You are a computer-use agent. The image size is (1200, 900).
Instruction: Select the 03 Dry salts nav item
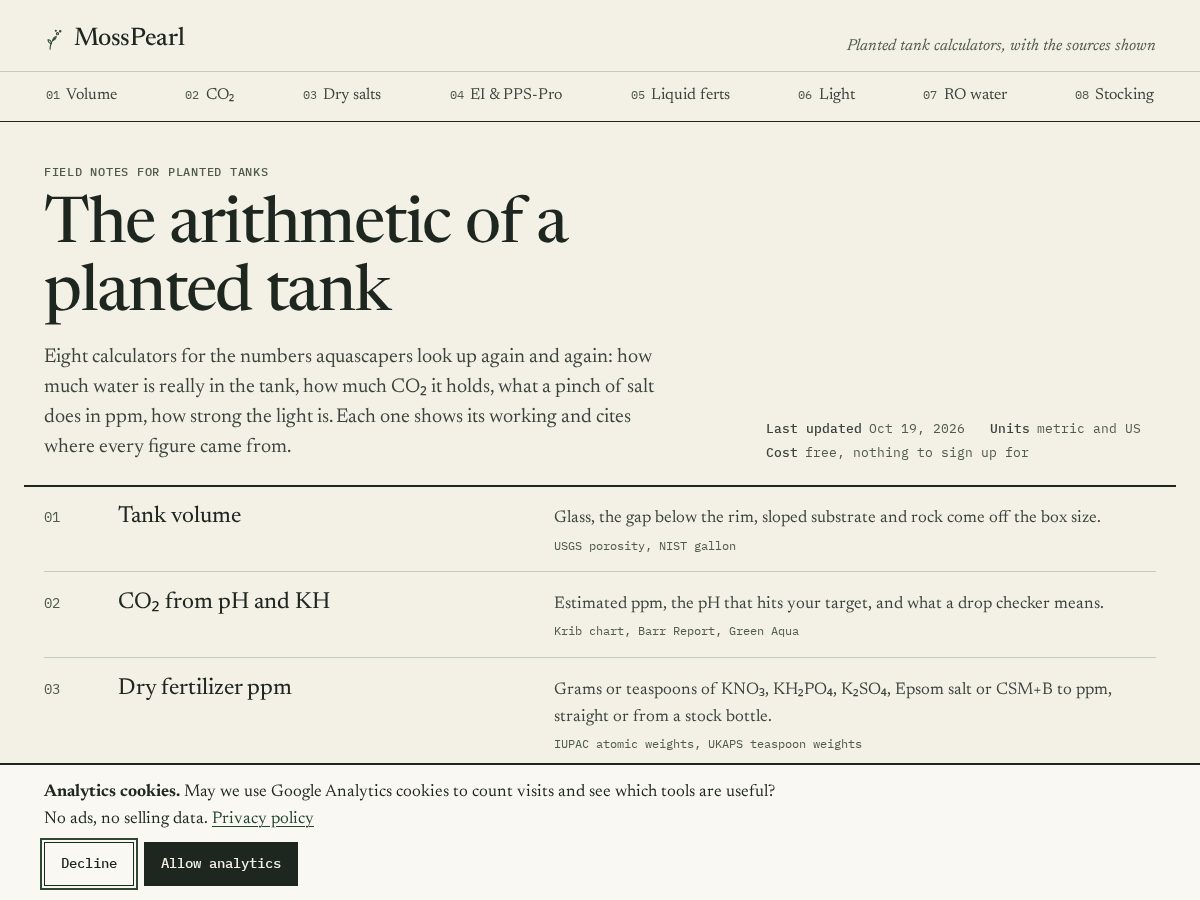point(342,95)
